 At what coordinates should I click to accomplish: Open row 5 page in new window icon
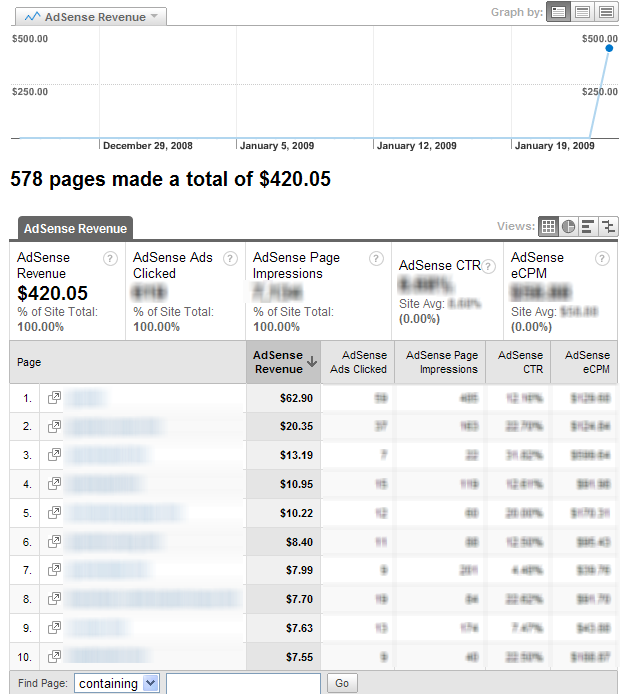tap(54, 513)
